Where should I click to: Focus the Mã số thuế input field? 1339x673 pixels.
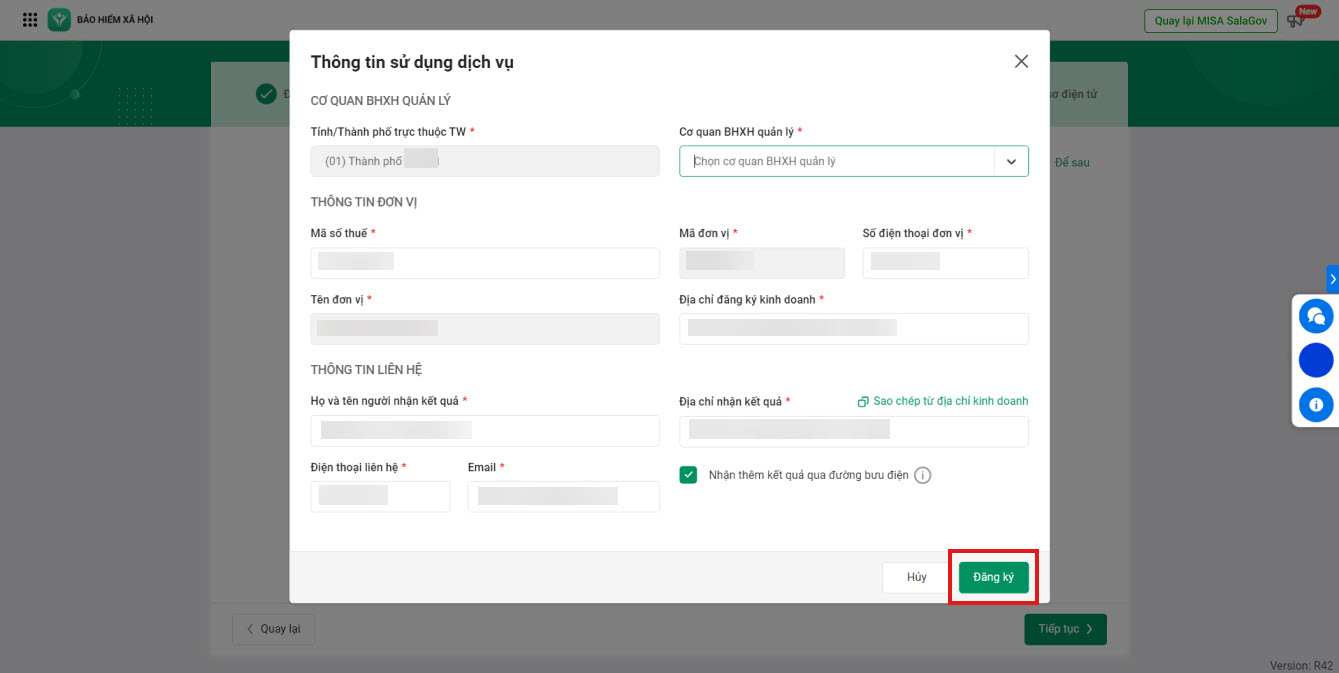pos(485,263)
